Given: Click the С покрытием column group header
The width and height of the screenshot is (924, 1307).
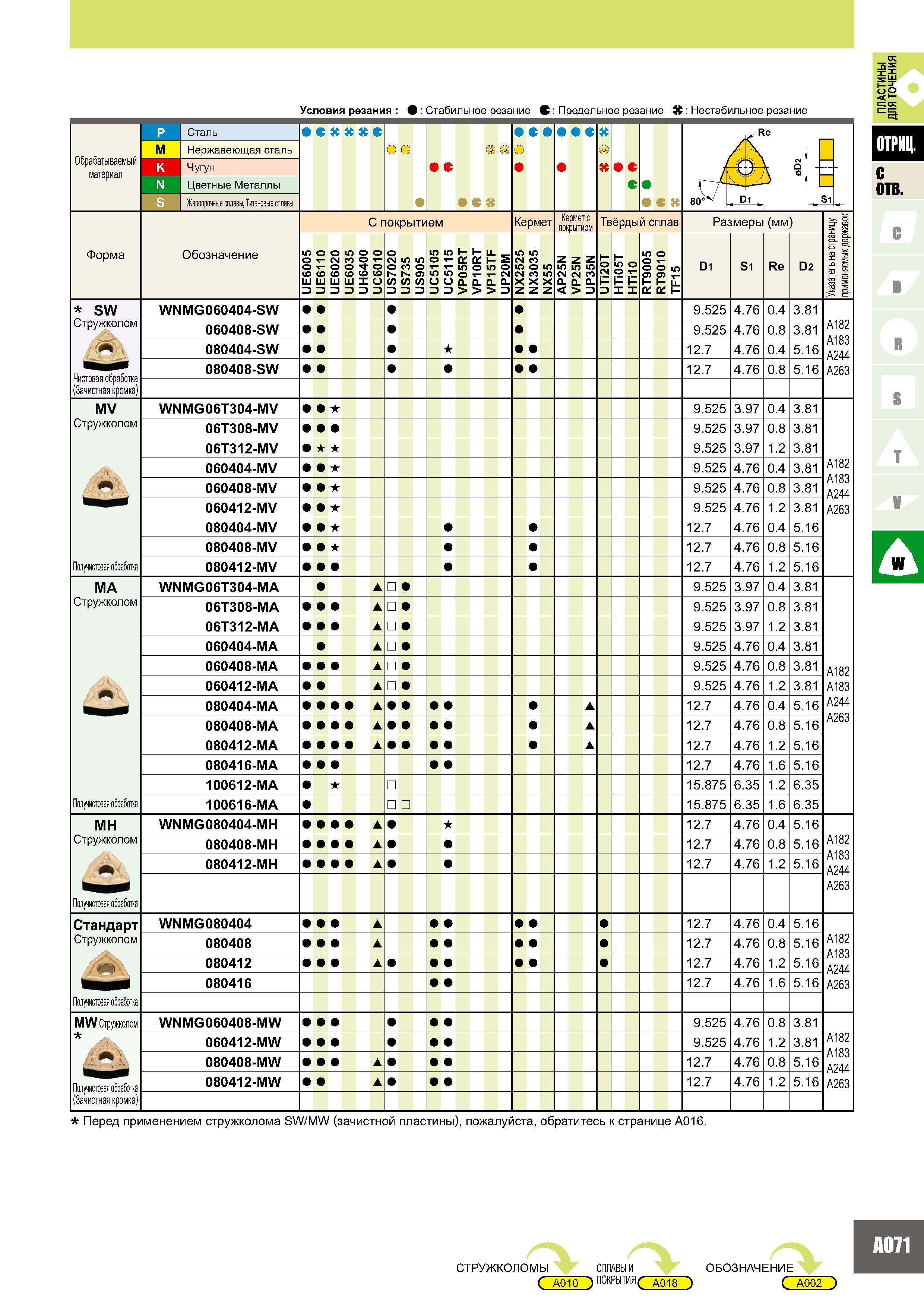Looking at the screenshot, I should coord(405,222).
